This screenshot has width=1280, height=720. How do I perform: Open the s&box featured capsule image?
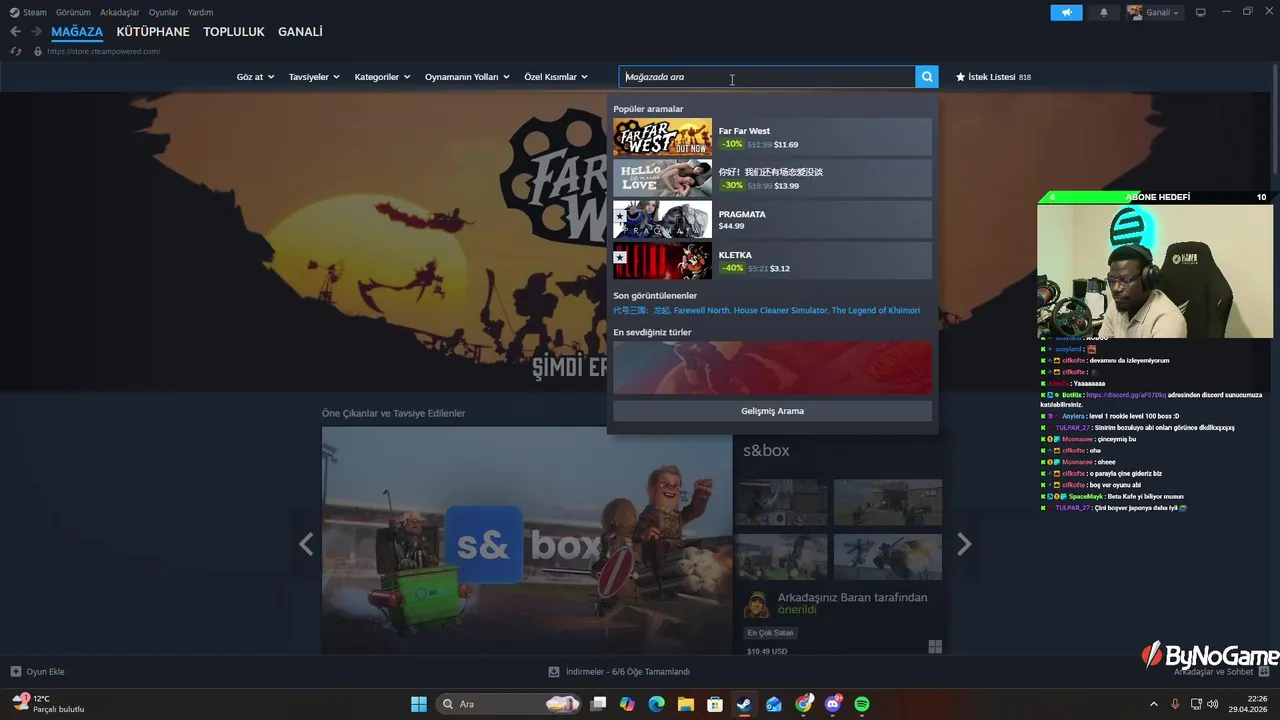pyautogui.click(x=527, y=541)
